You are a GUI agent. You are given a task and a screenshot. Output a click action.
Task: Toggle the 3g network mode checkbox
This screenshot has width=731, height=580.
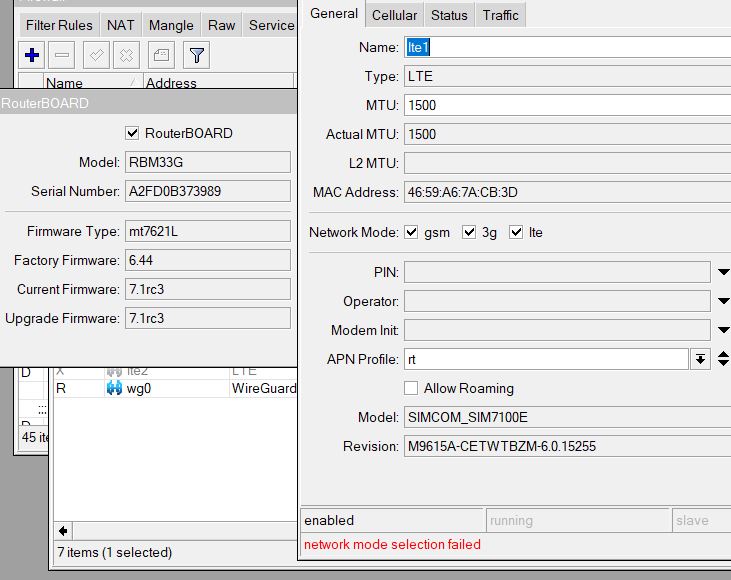click(469, 232)
